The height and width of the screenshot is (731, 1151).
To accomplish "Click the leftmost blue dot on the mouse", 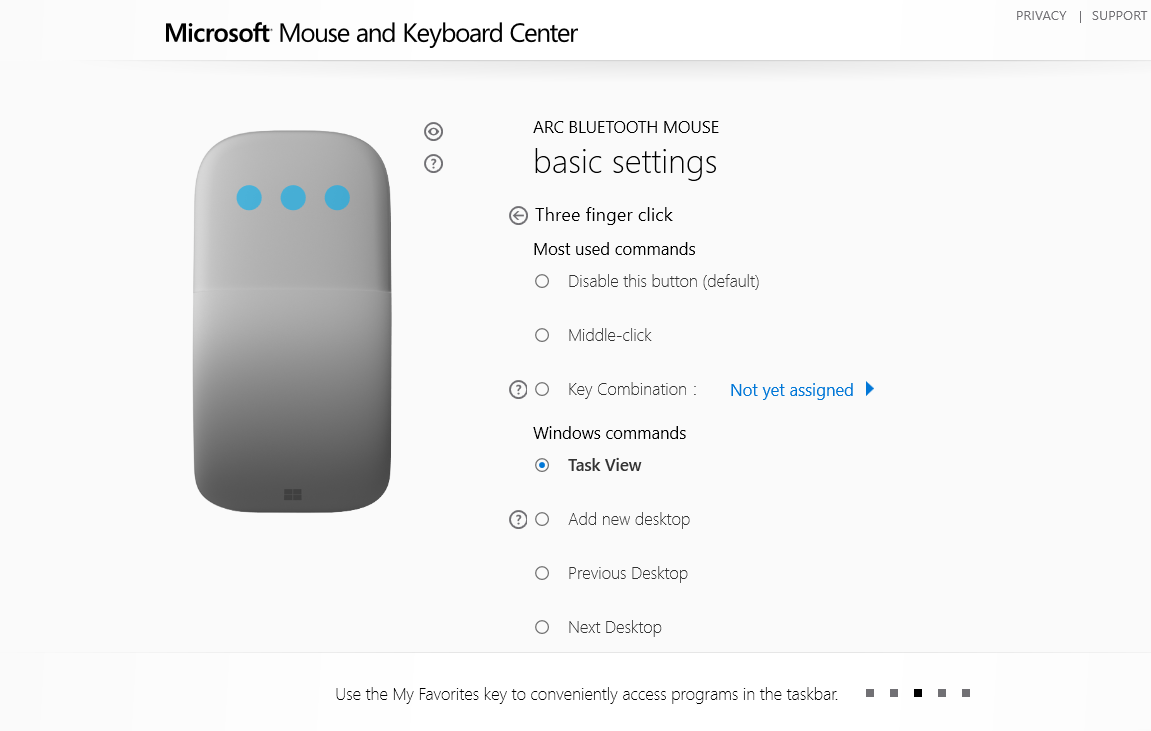I will (249, 198).
